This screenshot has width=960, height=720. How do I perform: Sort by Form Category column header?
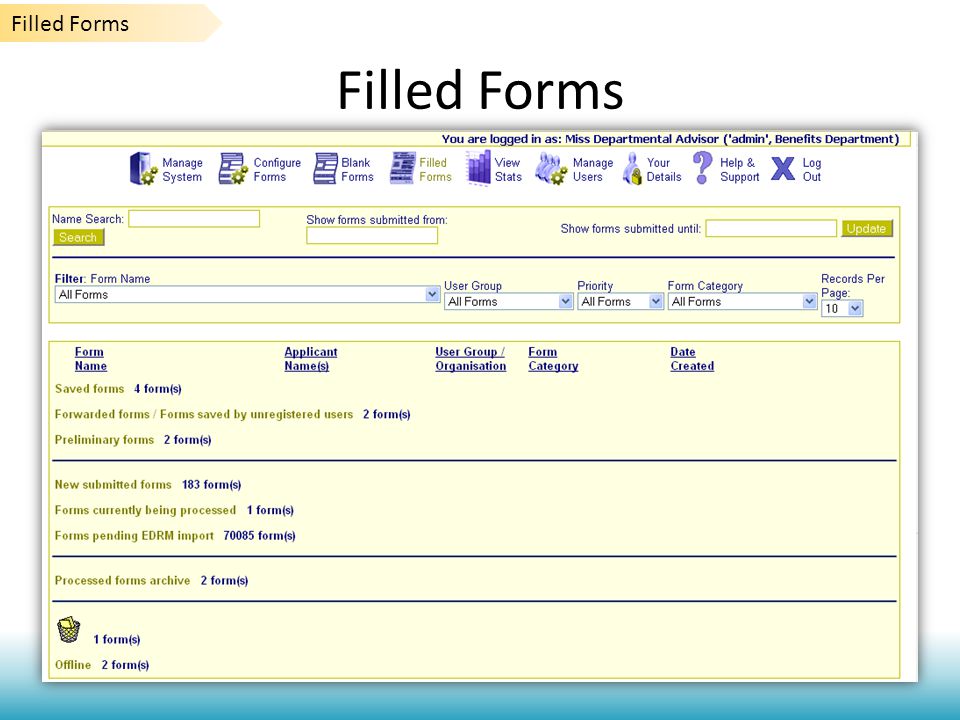click(x=553, y=359)
